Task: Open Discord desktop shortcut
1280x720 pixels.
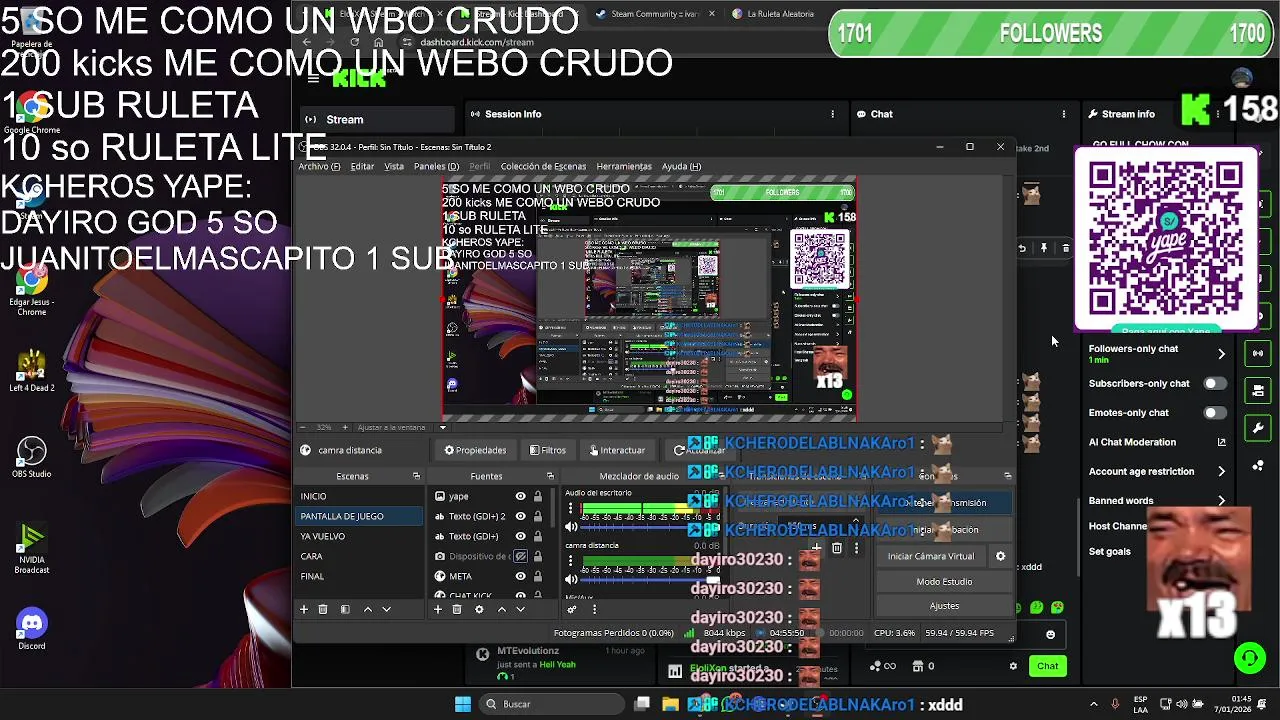Action: (x=32, y=630)
